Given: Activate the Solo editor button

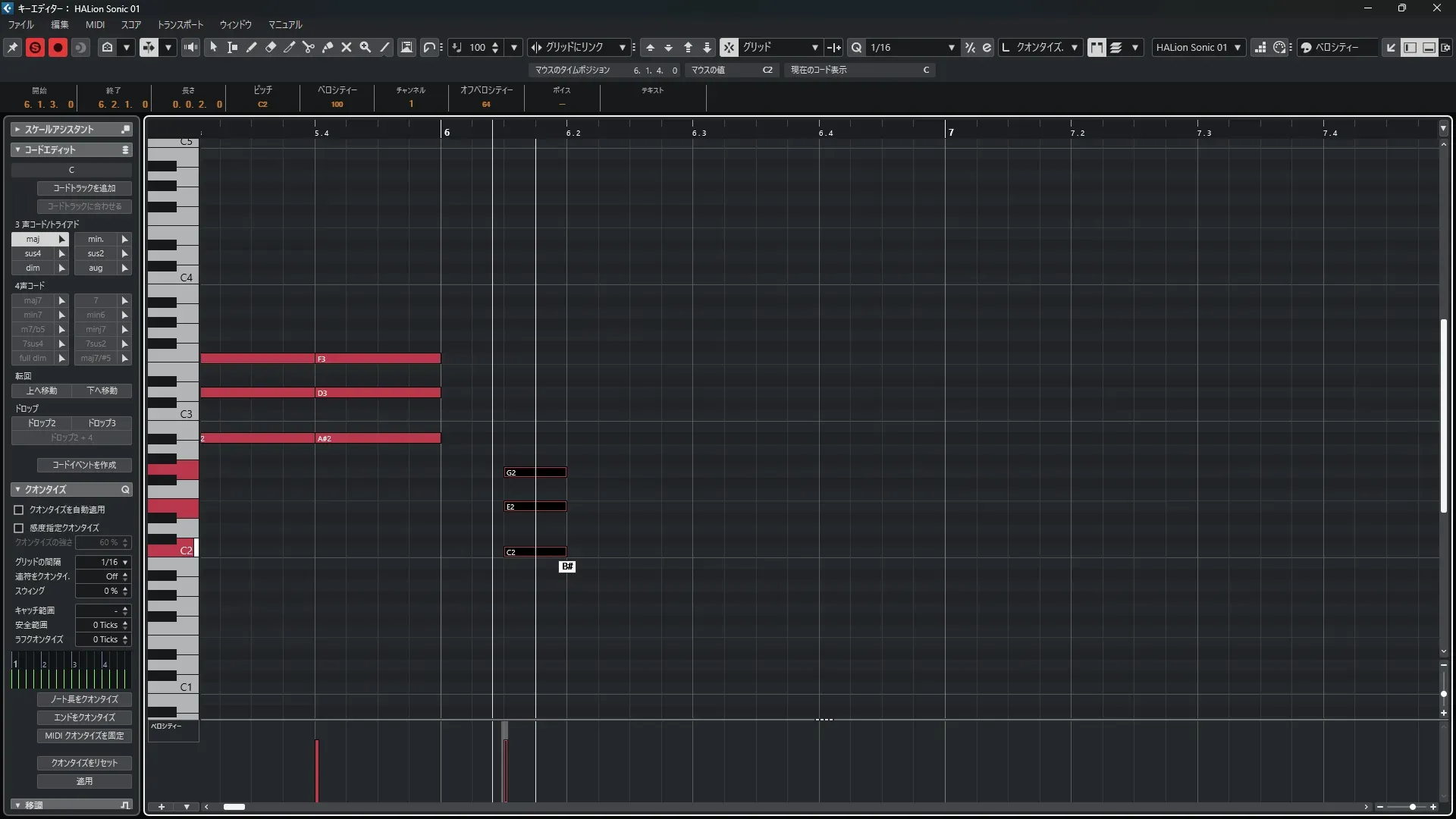Looking at the screenshot, I should [35, 47].
